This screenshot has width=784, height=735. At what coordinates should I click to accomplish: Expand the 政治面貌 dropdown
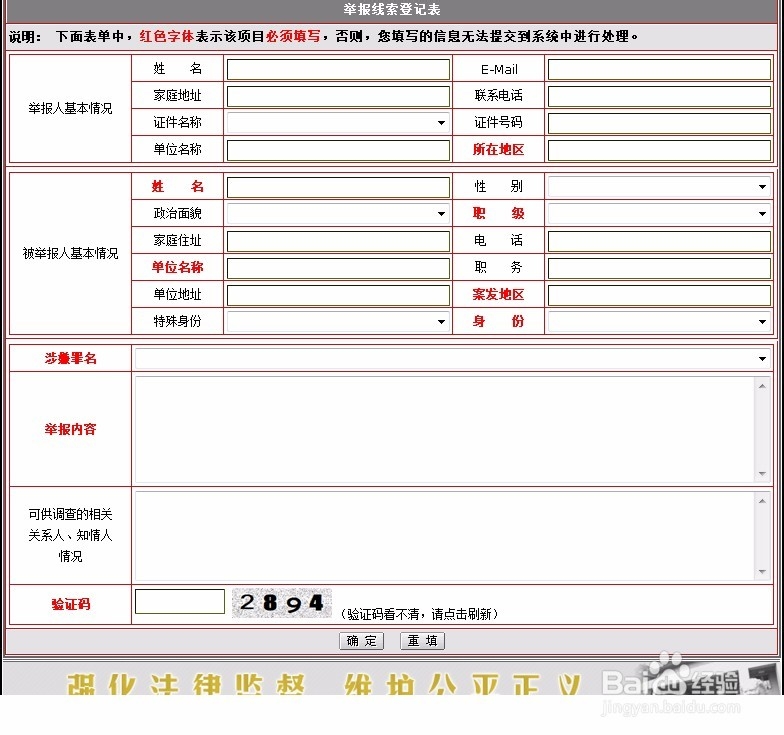[338, 214]
